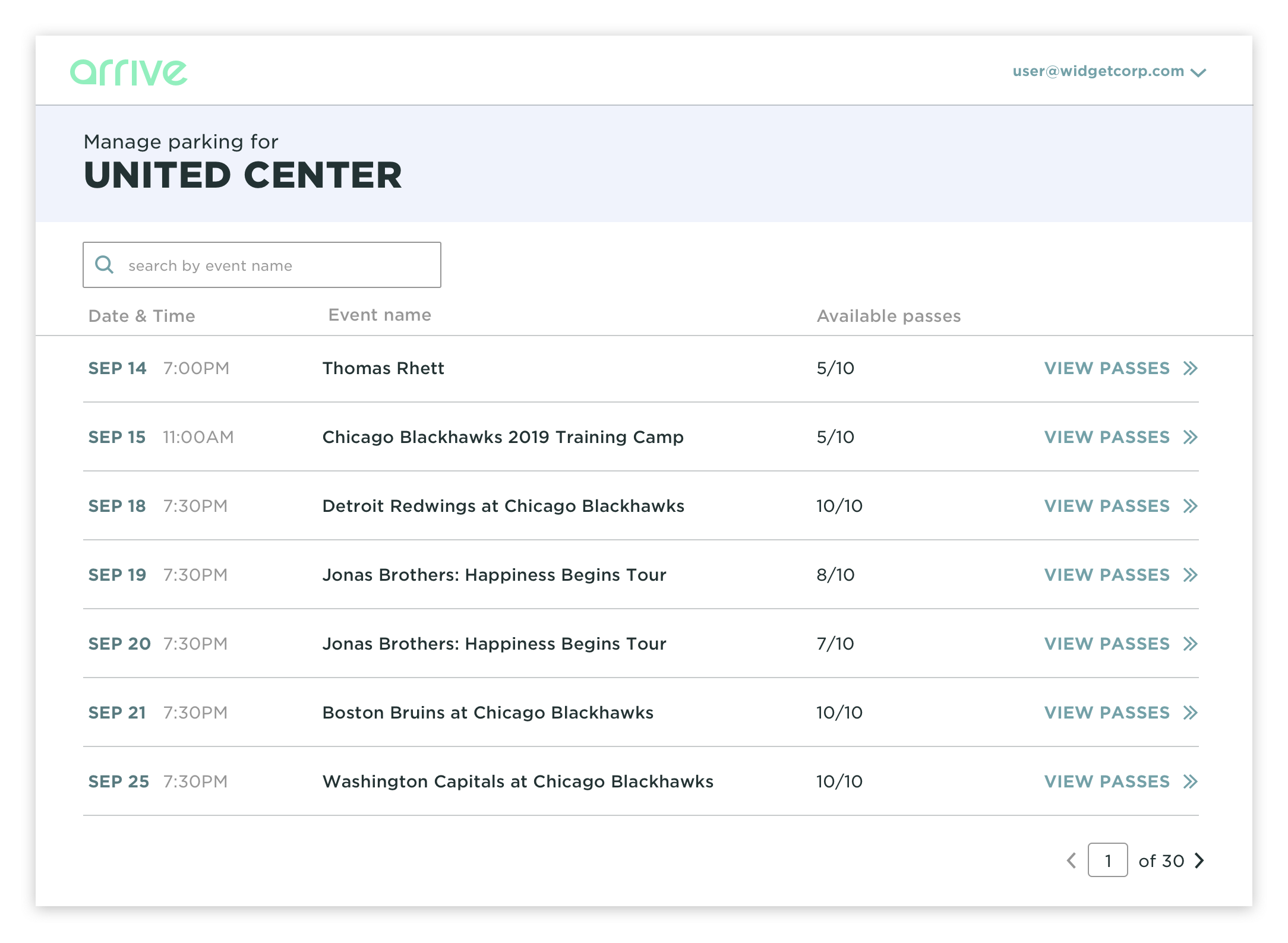
Task: Go to the previous page arrow
Action: coord(1072,860)
